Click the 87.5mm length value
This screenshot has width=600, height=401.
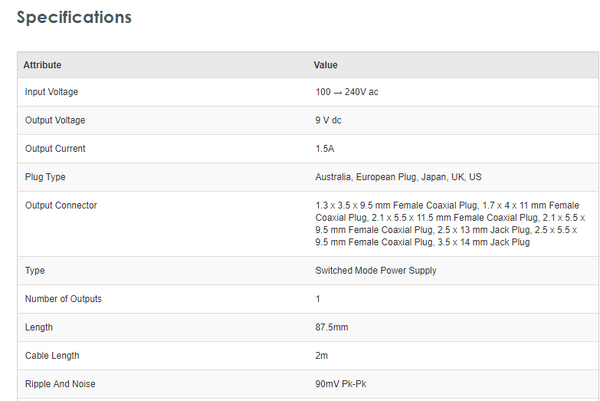pyautogui.click(x=331, y=327)
